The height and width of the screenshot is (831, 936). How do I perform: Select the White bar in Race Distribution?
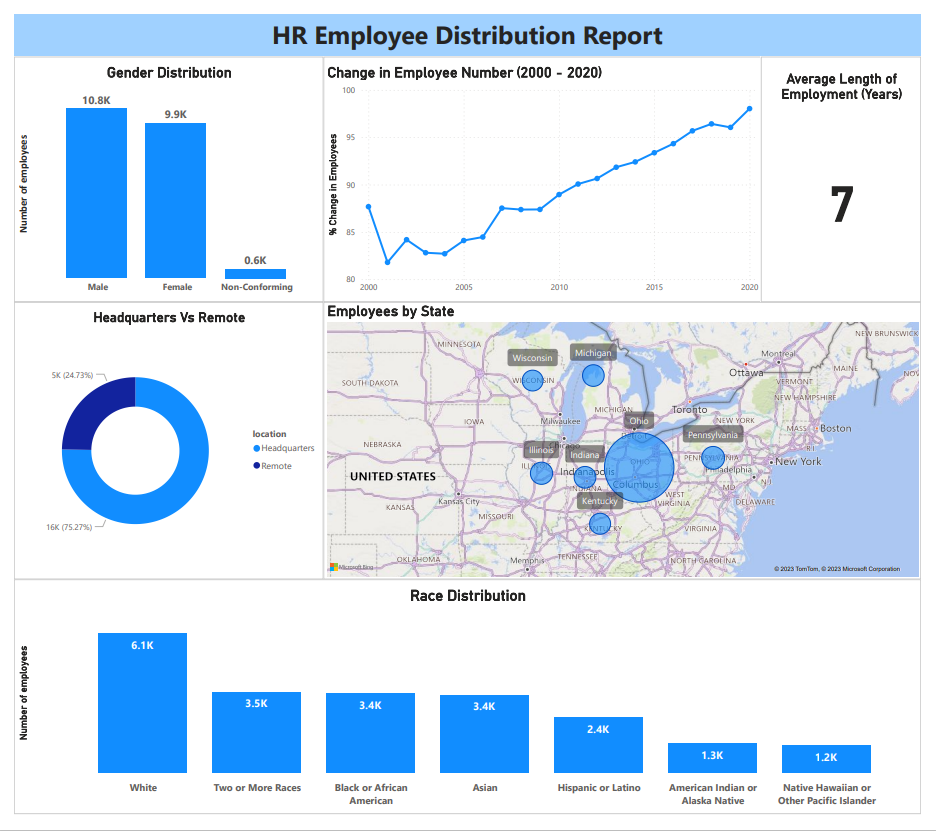[x=142, y=700]
